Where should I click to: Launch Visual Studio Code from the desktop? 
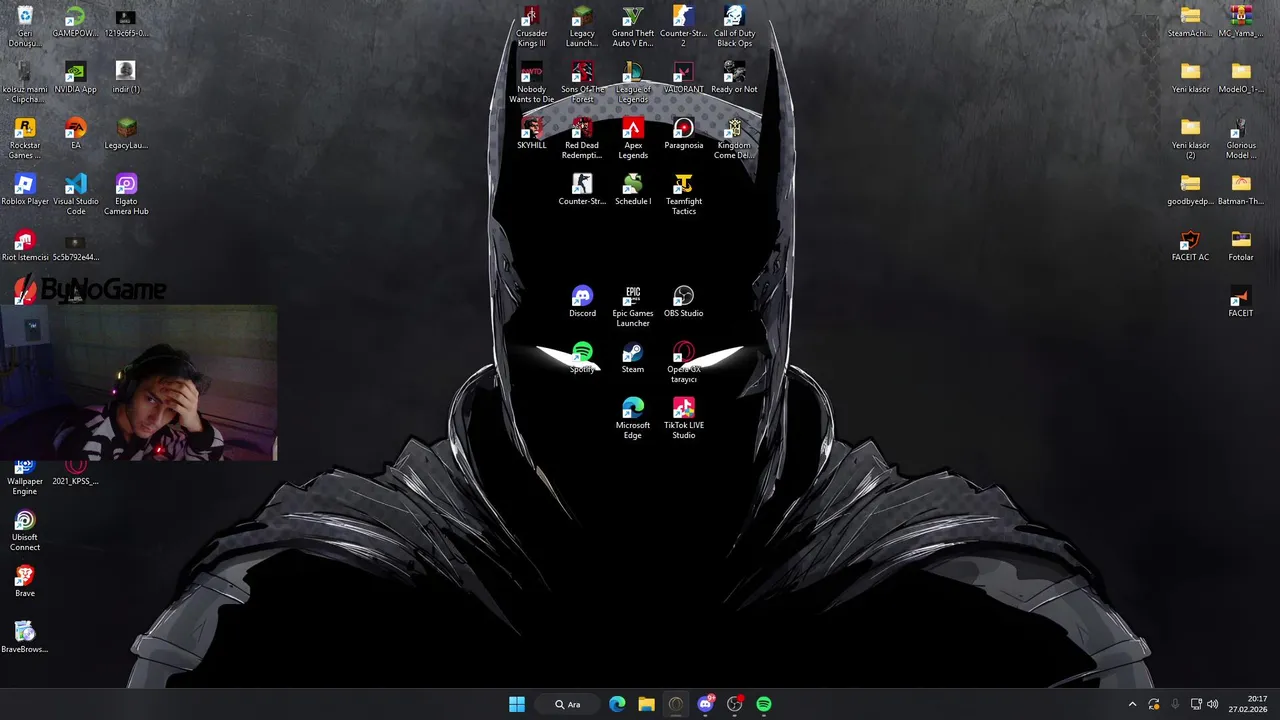click(x=75, y=194)
